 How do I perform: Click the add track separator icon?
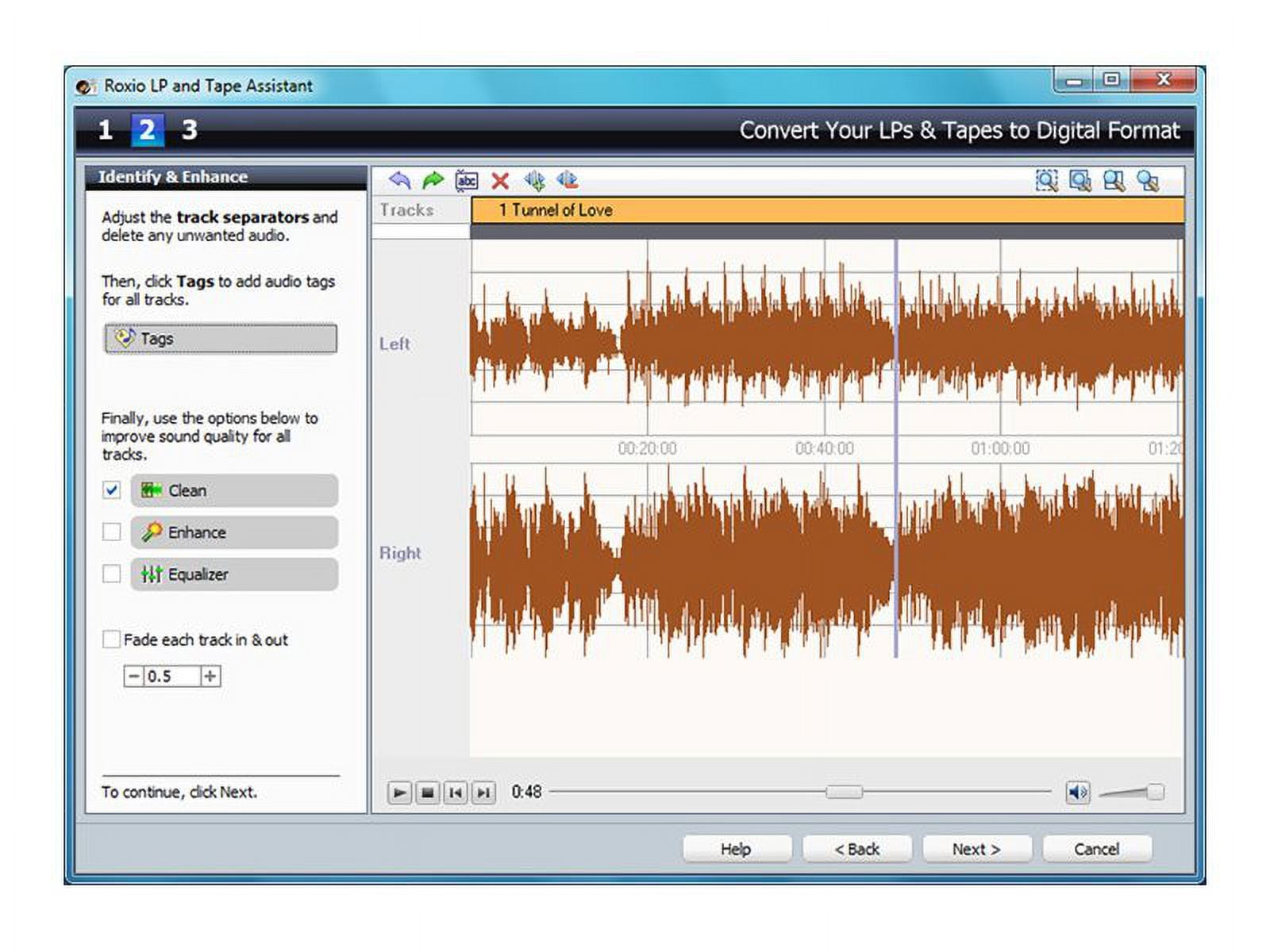(x=534, y=181)
